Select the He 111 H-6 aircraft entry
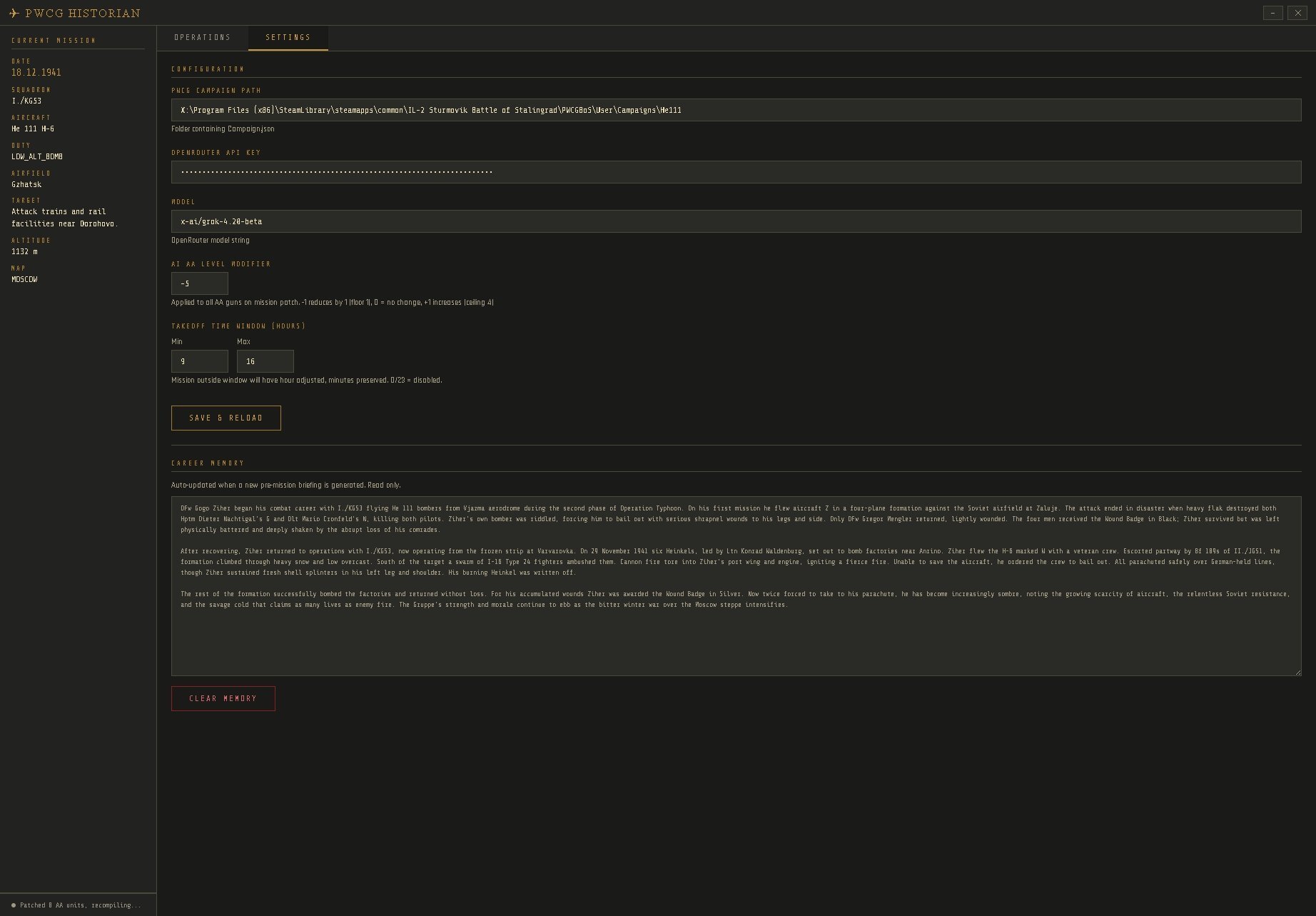 (x=33, y=129)
